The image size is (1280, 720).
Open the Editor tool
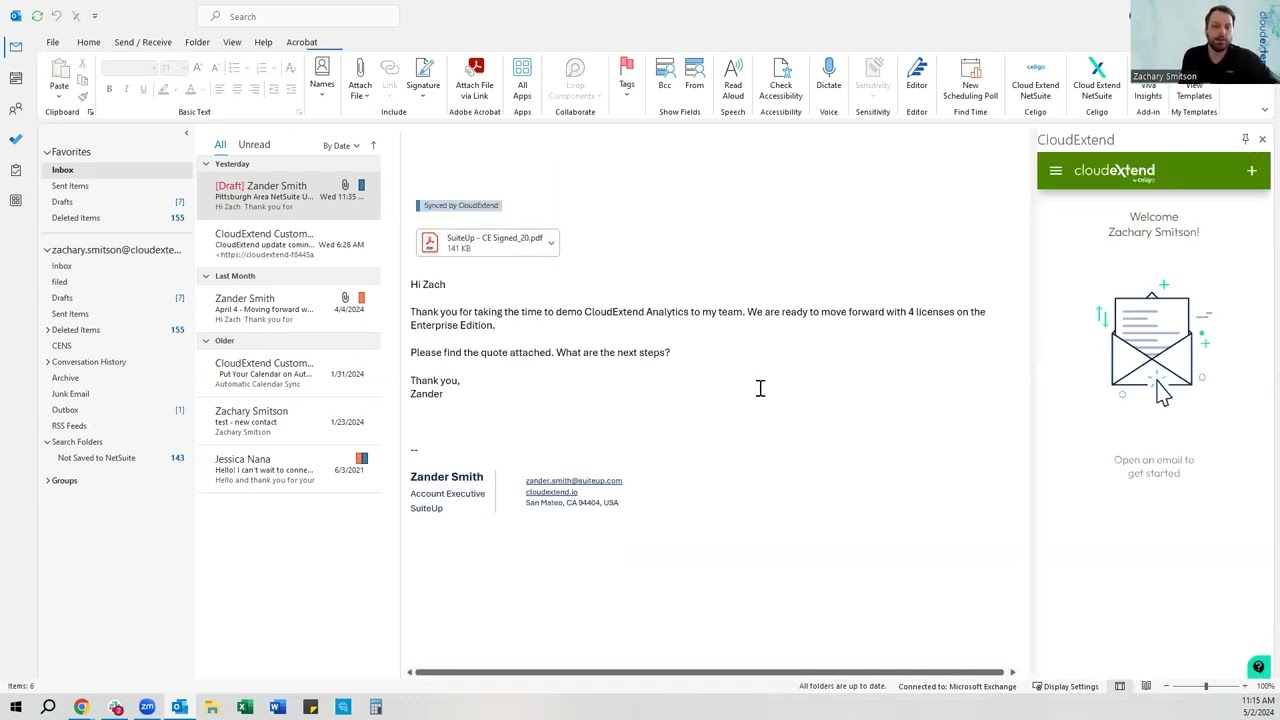pos(917,75)
